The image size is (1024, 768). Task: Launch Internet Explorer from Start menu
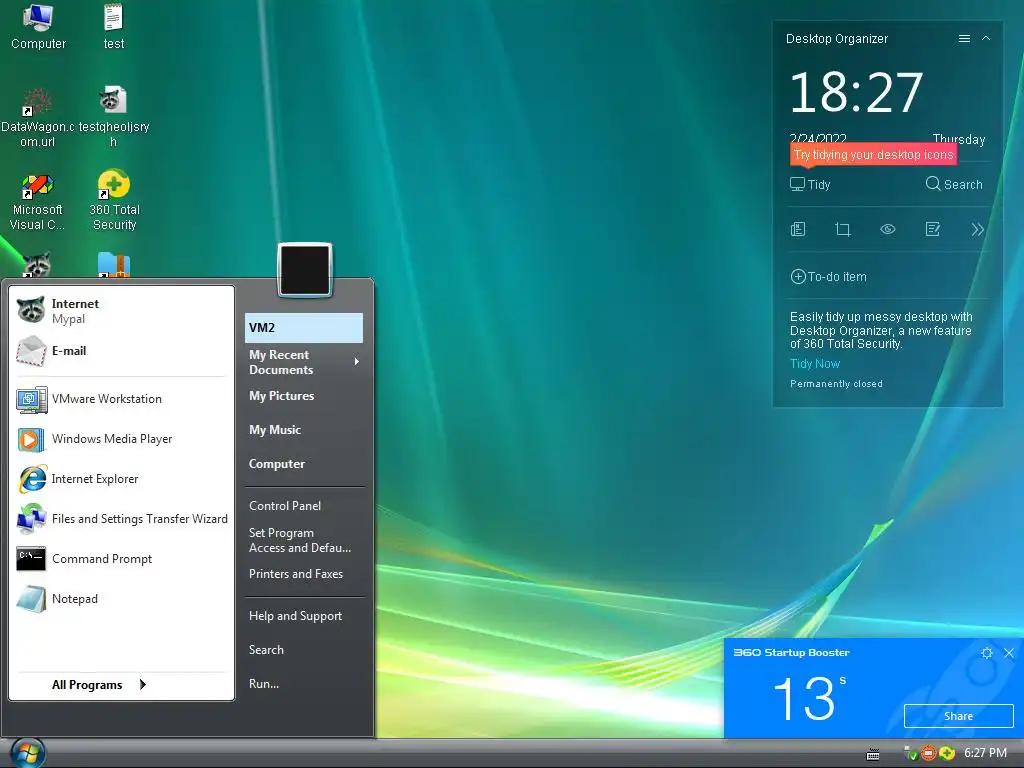pos(122,479)
